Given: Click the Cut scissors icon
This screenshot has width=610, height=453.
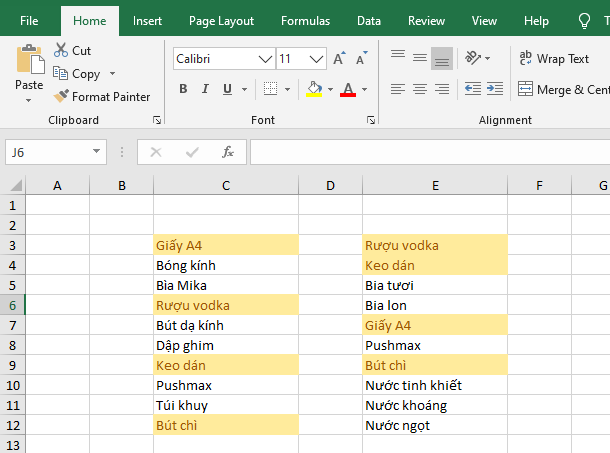Looking at the screenshot, I should pyautogui.click(x=62, y=50).
